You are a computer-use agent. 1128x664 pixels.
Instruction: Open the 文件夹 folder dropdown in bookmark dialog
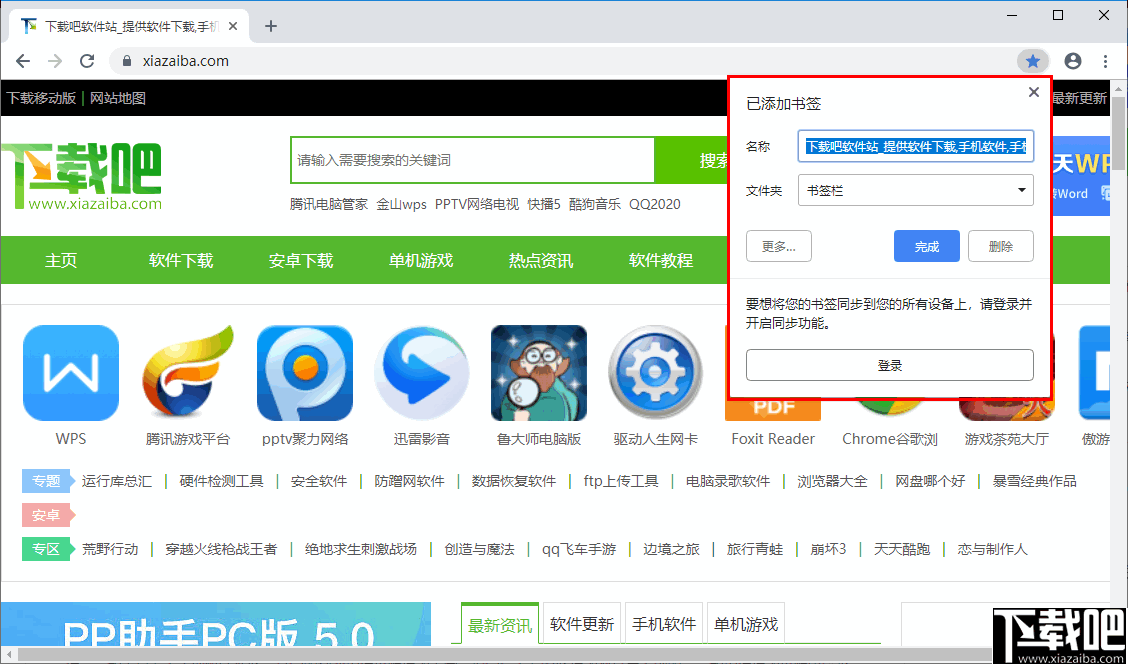tap(915, 191)
